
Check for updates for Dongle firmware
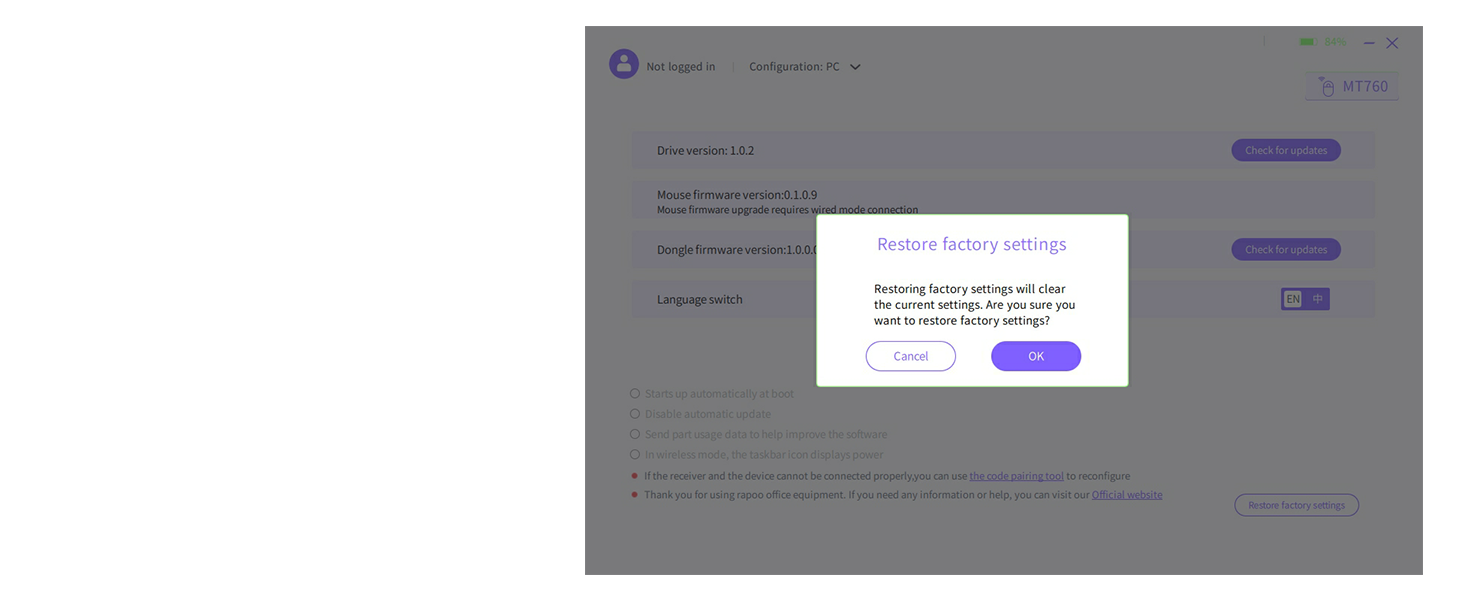[x=1285, y=249]
